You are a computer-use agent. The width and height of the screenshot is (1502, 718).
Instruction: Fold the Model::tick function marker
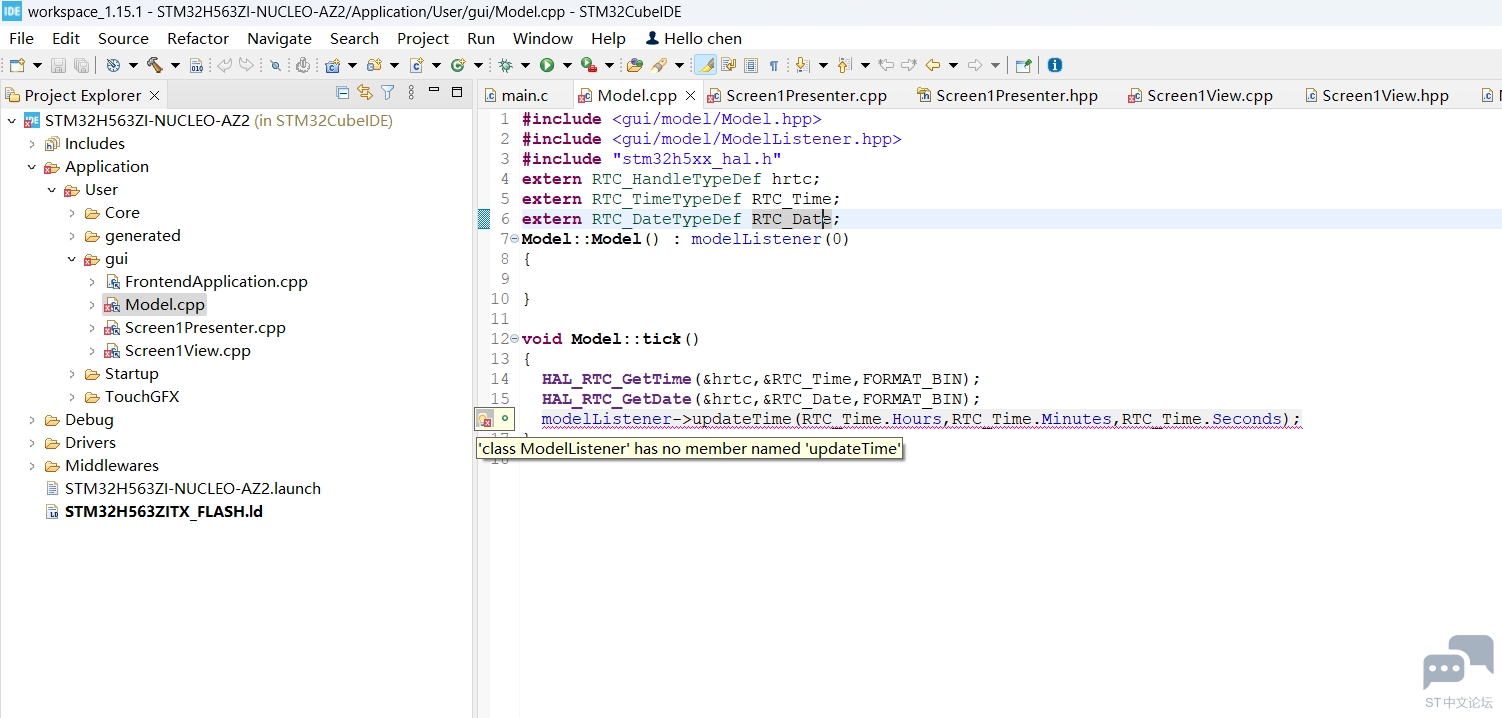(x=514, y=339)
